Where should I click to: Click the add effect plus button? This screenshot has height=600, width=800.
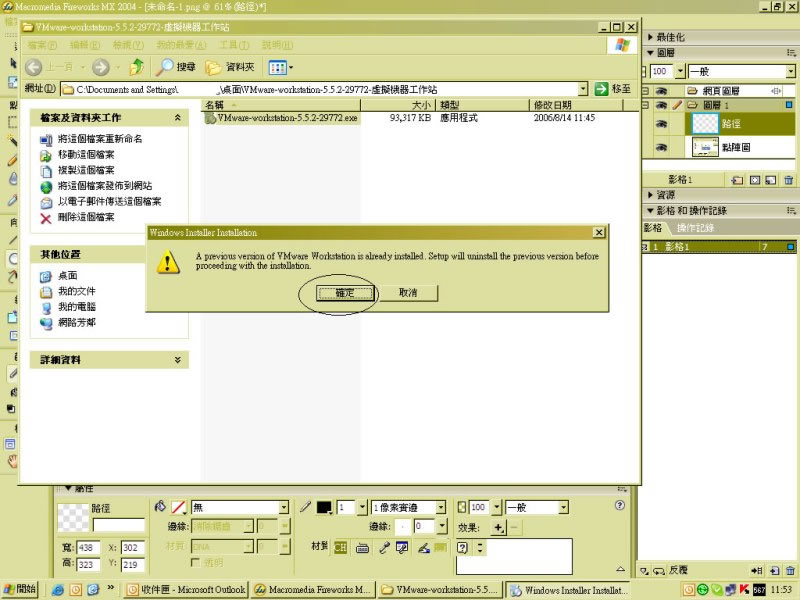498,528
